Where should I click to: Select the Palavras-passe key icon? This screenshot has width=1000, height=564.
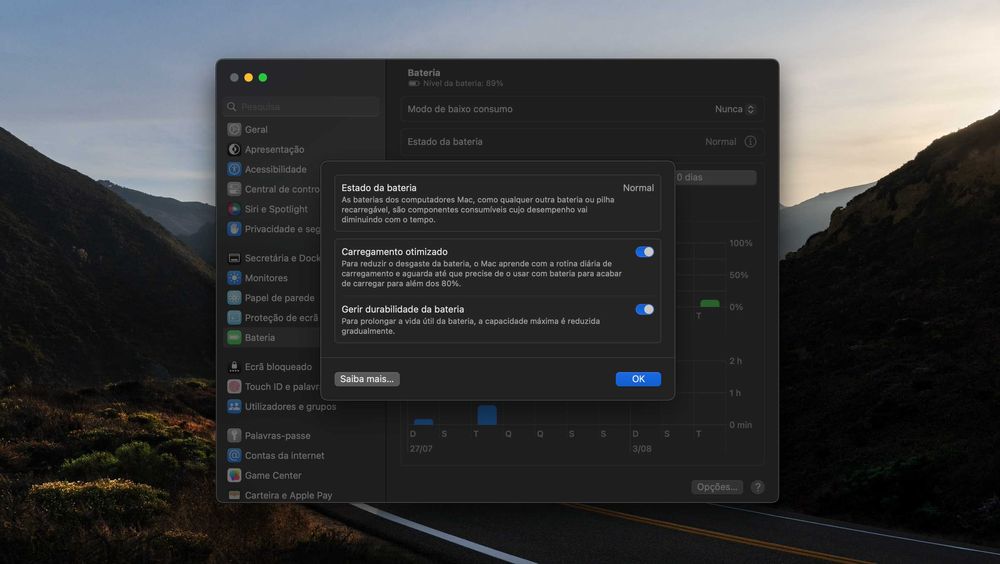tap(234, 436)
